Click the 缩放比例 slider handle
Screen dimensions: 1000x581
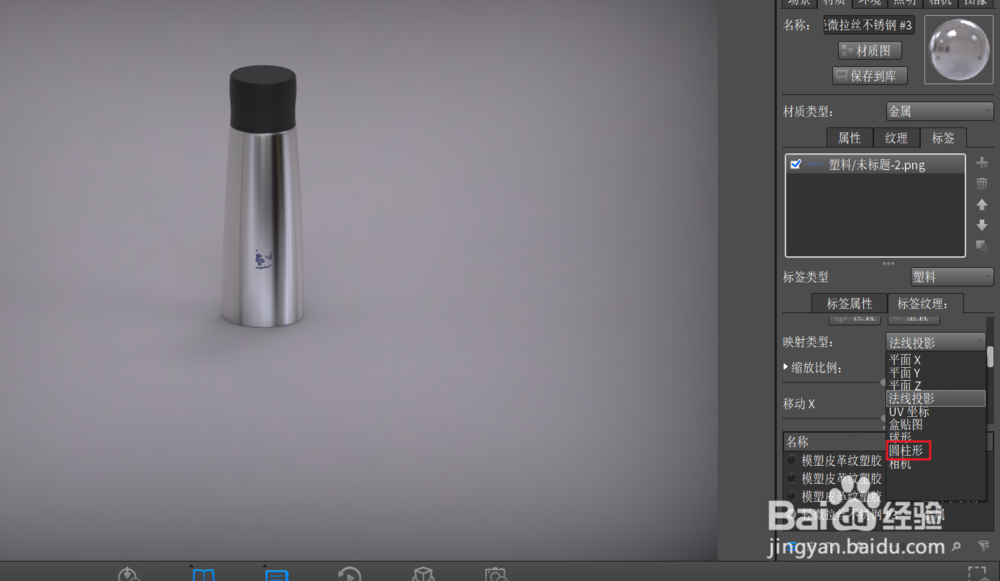(883, 382)
